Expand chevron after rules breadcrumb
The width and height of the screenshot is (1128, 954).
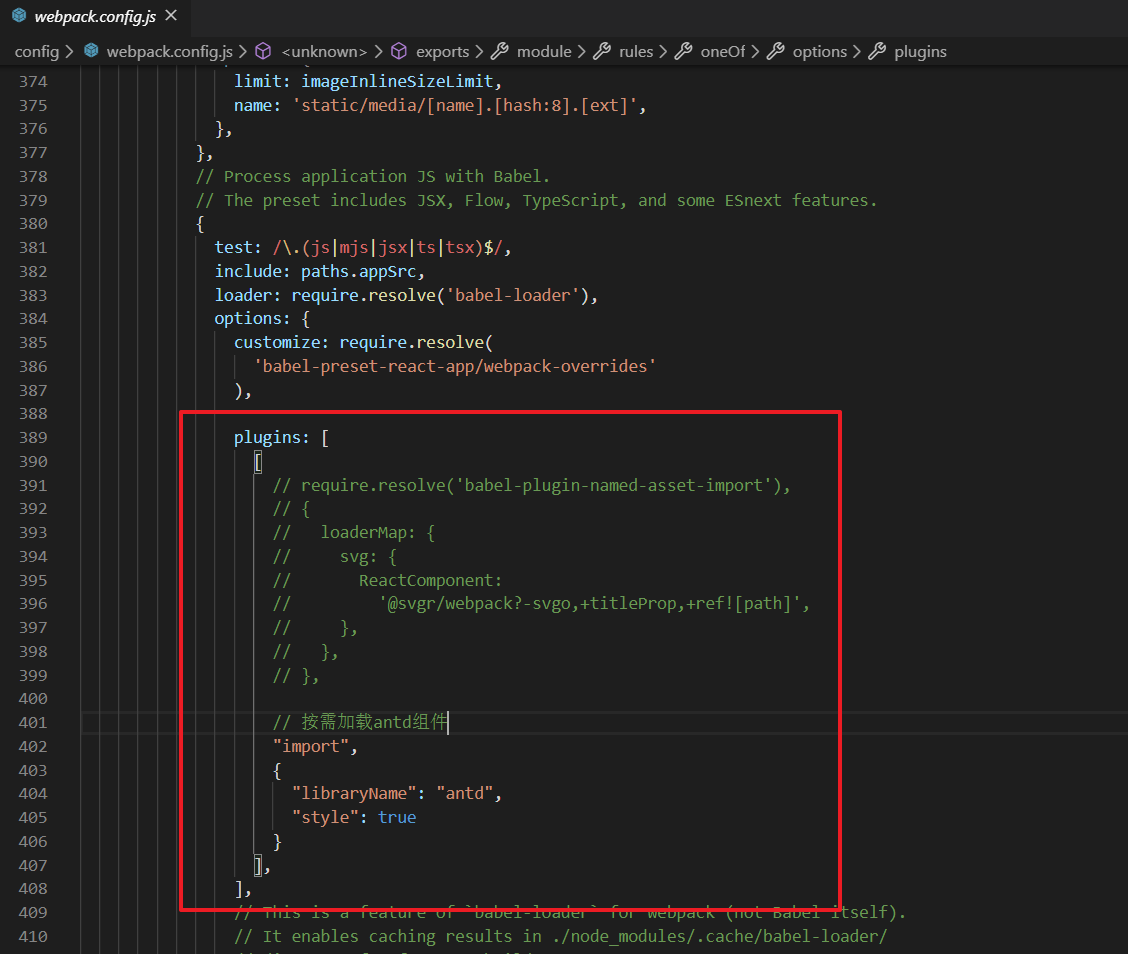pos(663,52)
